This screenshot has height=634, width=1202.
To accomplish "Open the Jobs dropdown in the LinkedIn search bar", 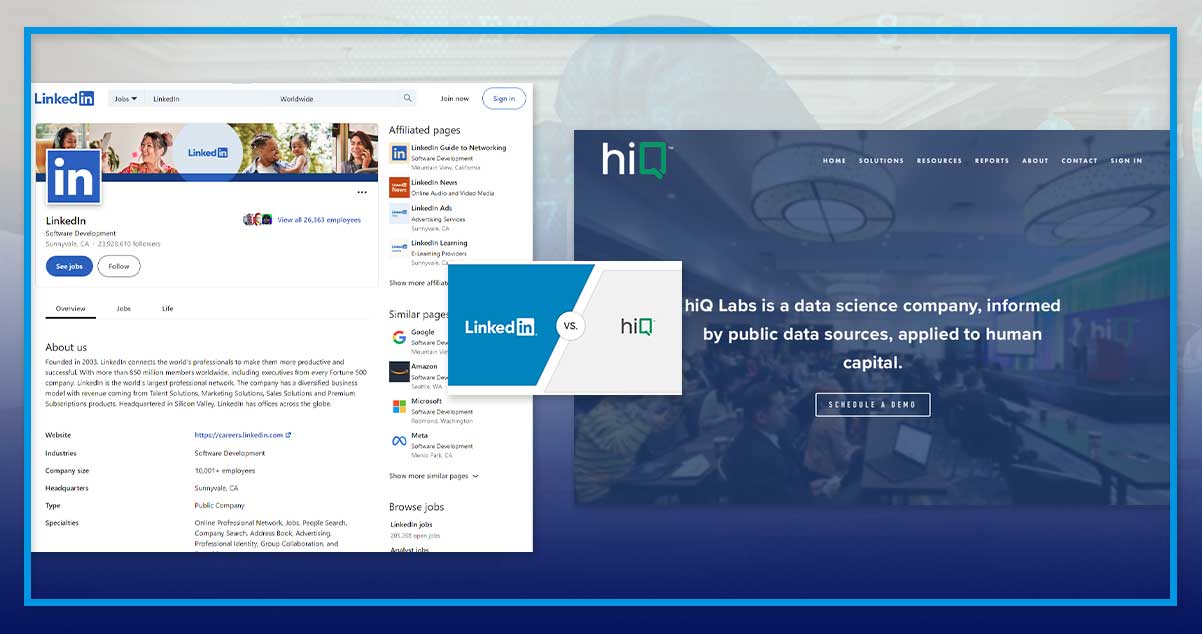I will pyautogui.click(x=126, y=99).
